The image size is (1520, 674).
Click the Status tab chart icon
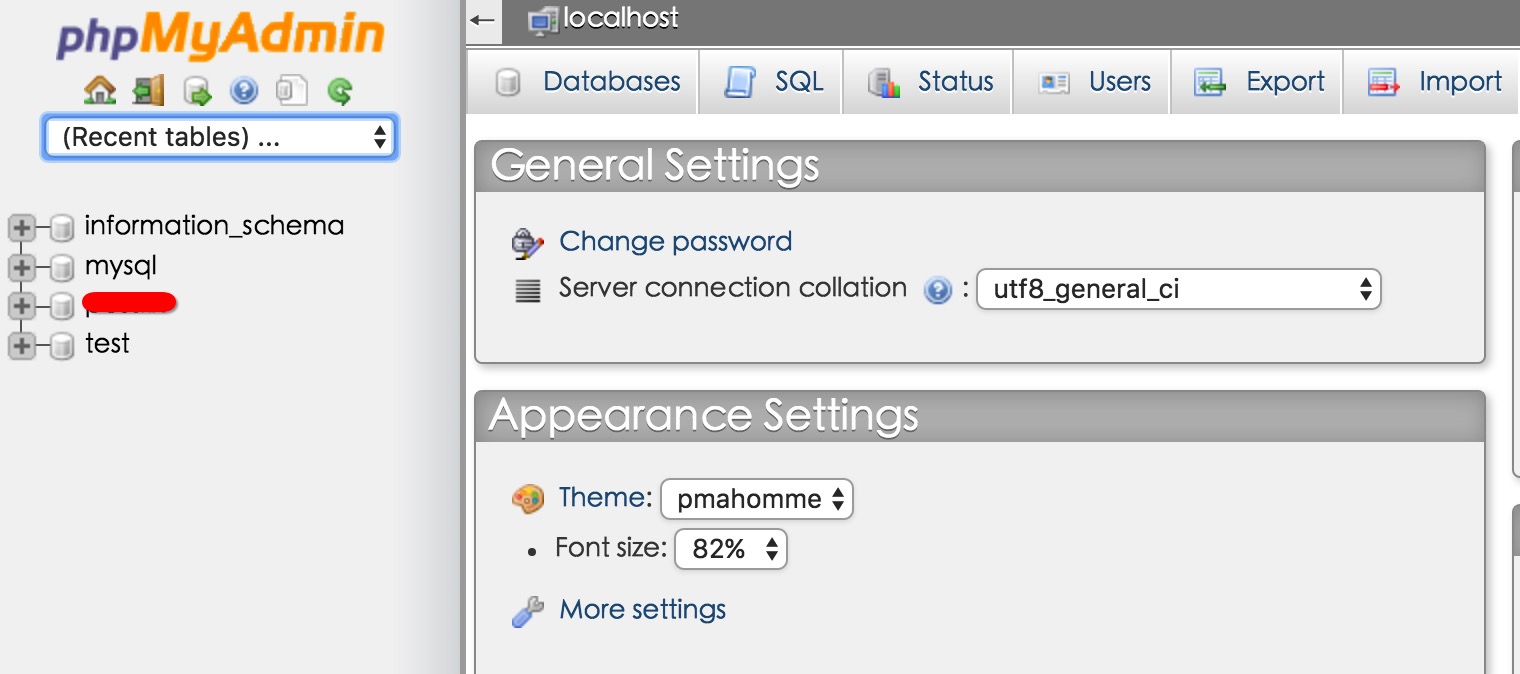pyautogui.click(x=884, y=83)
